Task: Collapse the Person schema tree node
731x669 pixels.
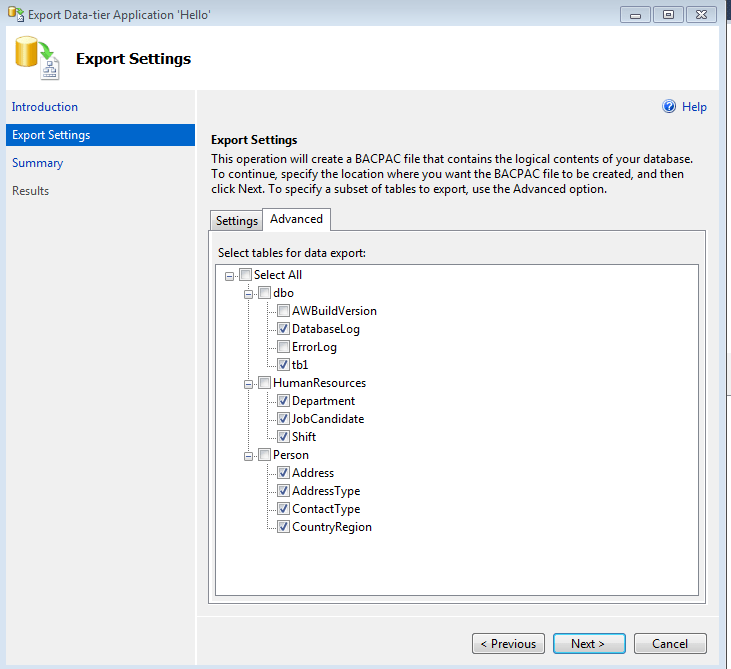Action: click(249, 455)
